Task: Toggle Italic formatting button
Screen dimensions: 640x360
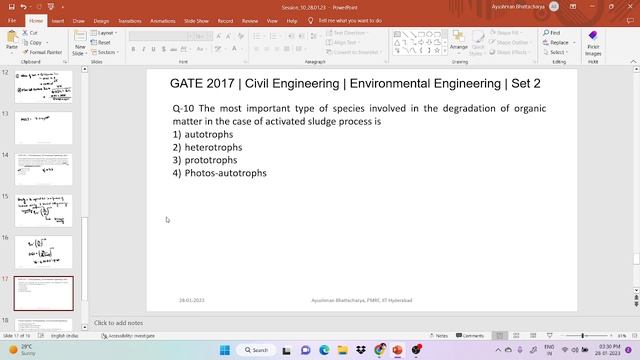Action: 143,49
